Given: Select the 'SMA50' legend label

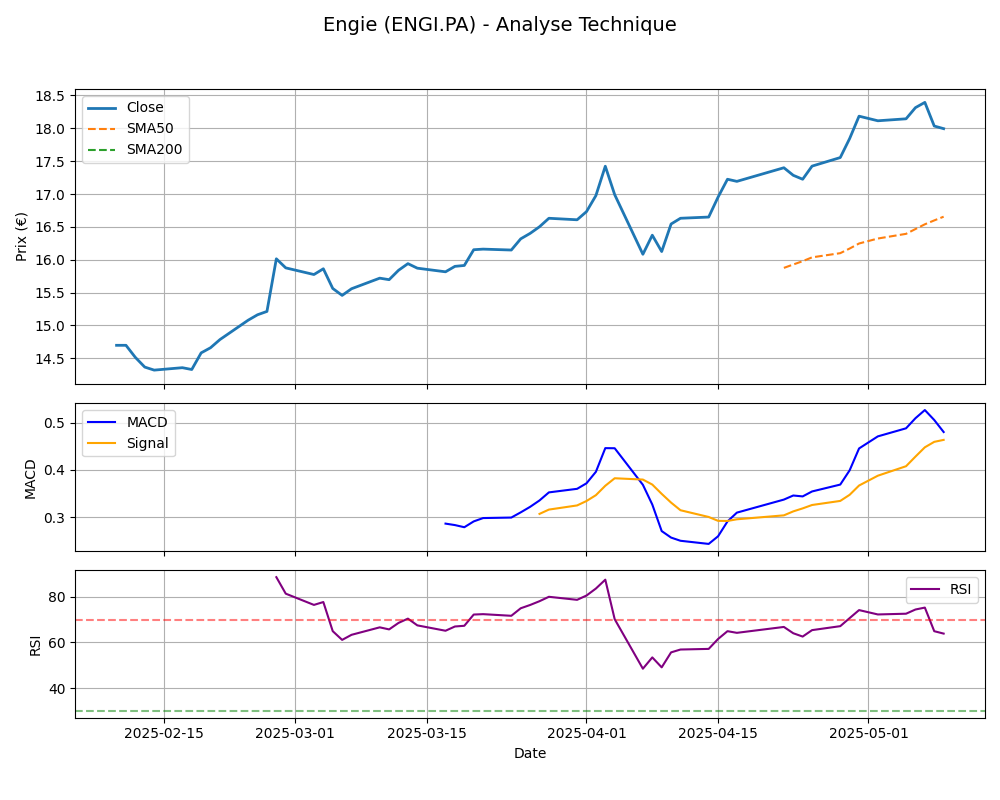Looking at the screenshot, I should (150, 129).
